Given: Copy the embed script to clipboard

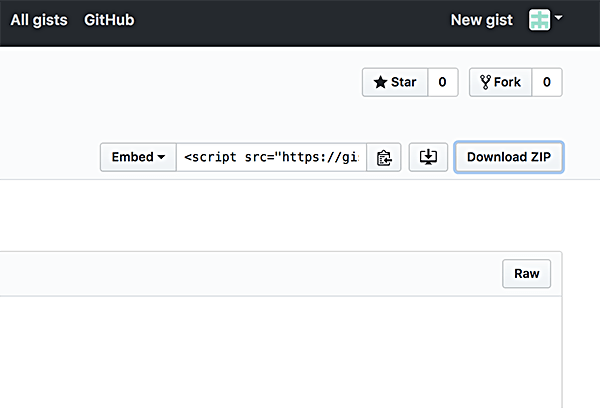Looking at the screenshot, I should click(384, 158).
